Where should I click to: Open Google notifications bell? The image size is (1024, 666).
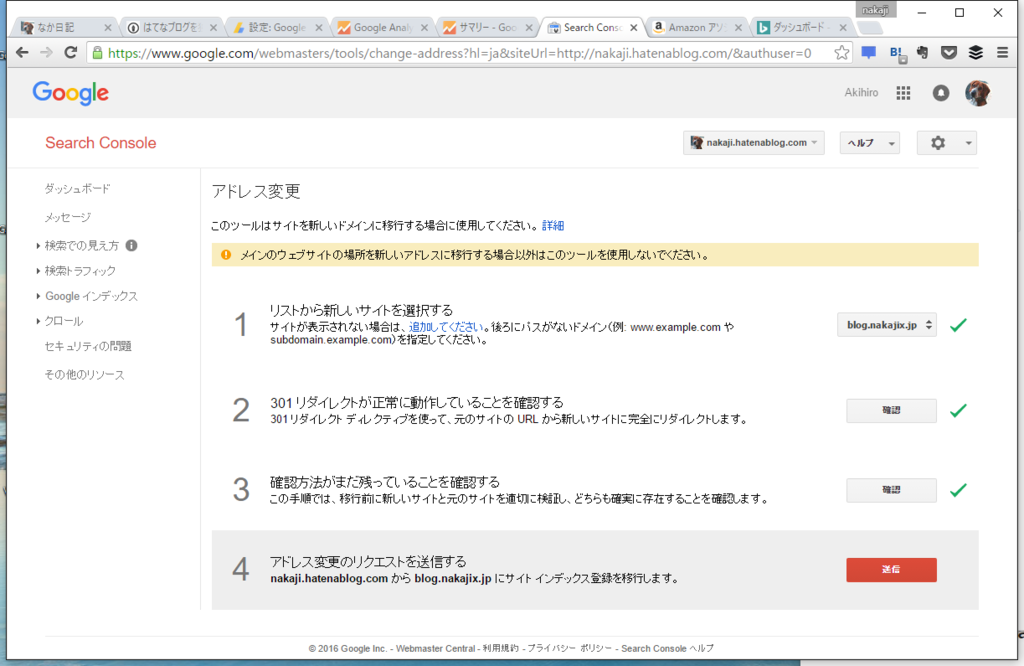click(x=940, y=93)
